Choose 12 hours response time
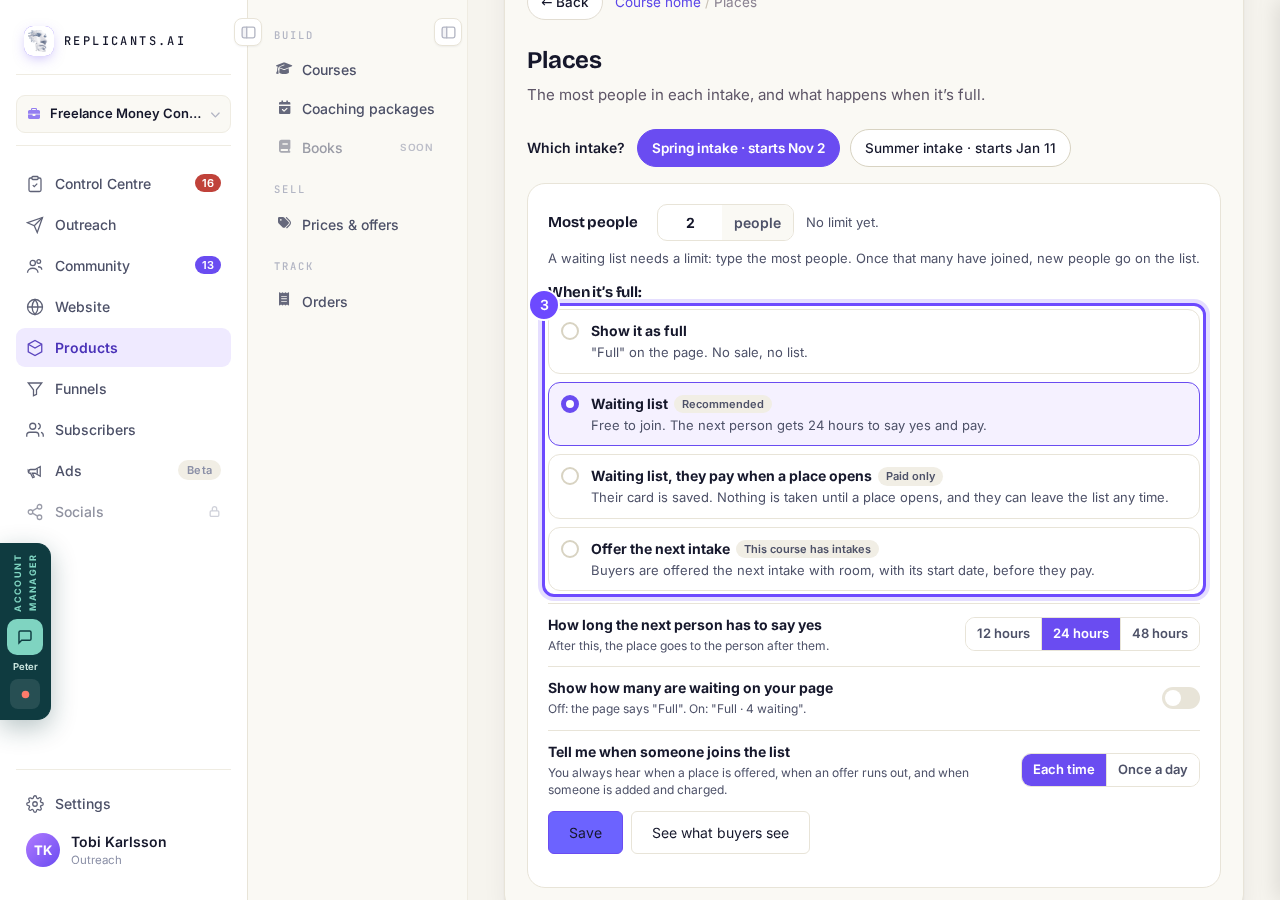 pyautogui.click(x=1003, y=634)
